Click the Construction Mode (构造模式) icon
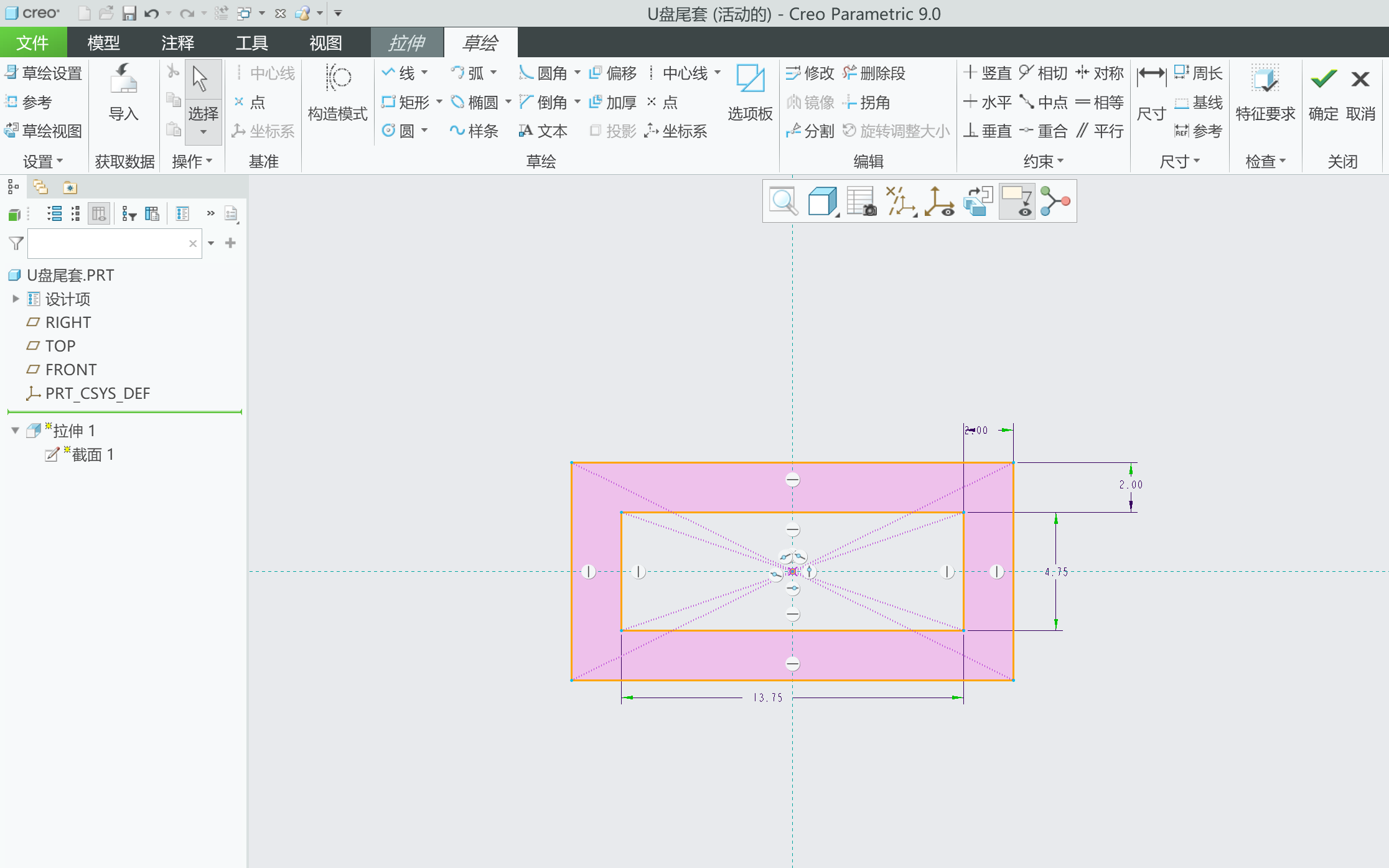Image resolution: width=1389 pixels, height=868 pixels. pyautogui.click(x=338, y=79)
